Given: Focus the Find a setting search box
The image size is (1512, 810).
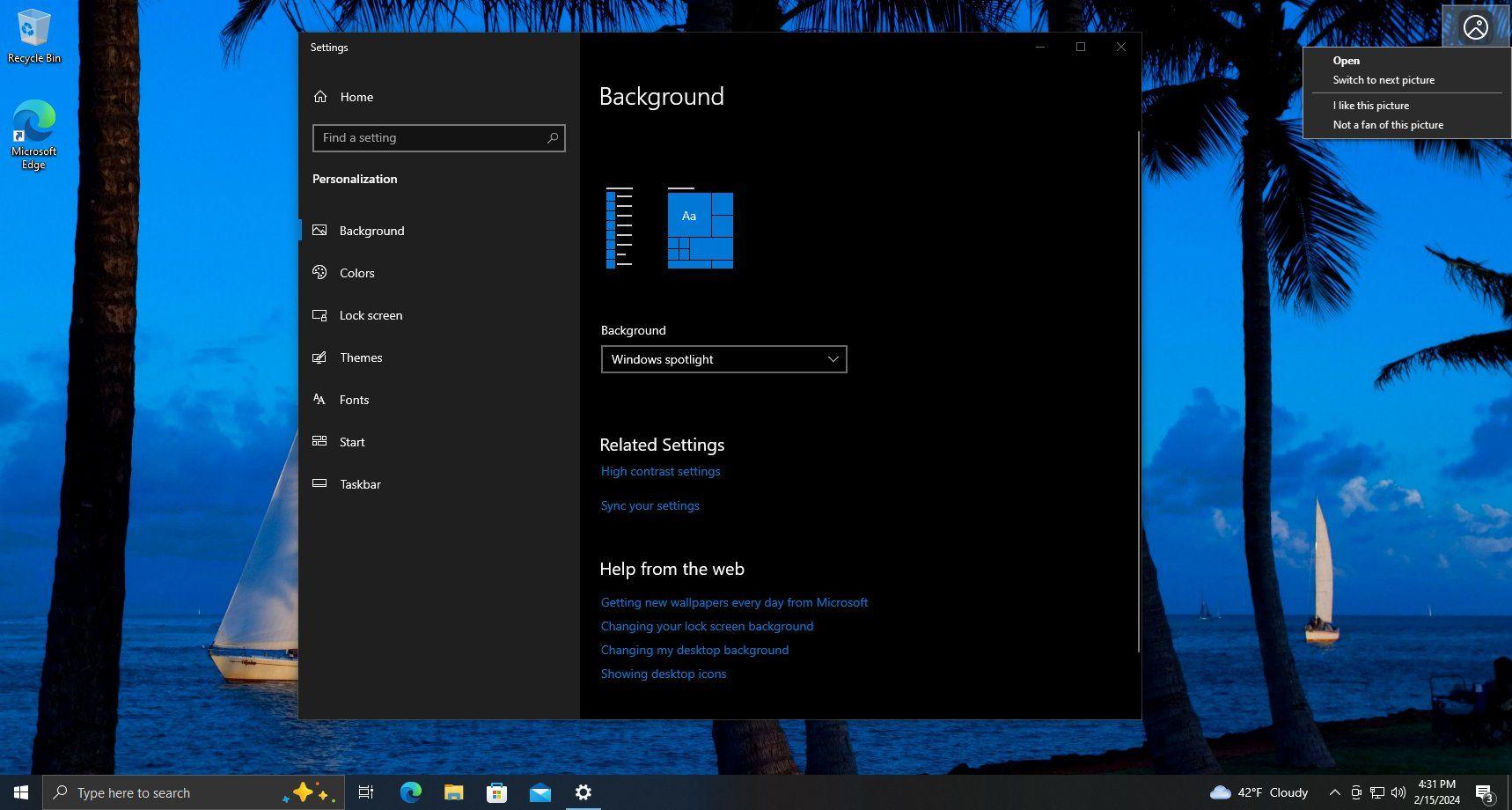Looking at the screenshot, I should click(x=438, y=138).
